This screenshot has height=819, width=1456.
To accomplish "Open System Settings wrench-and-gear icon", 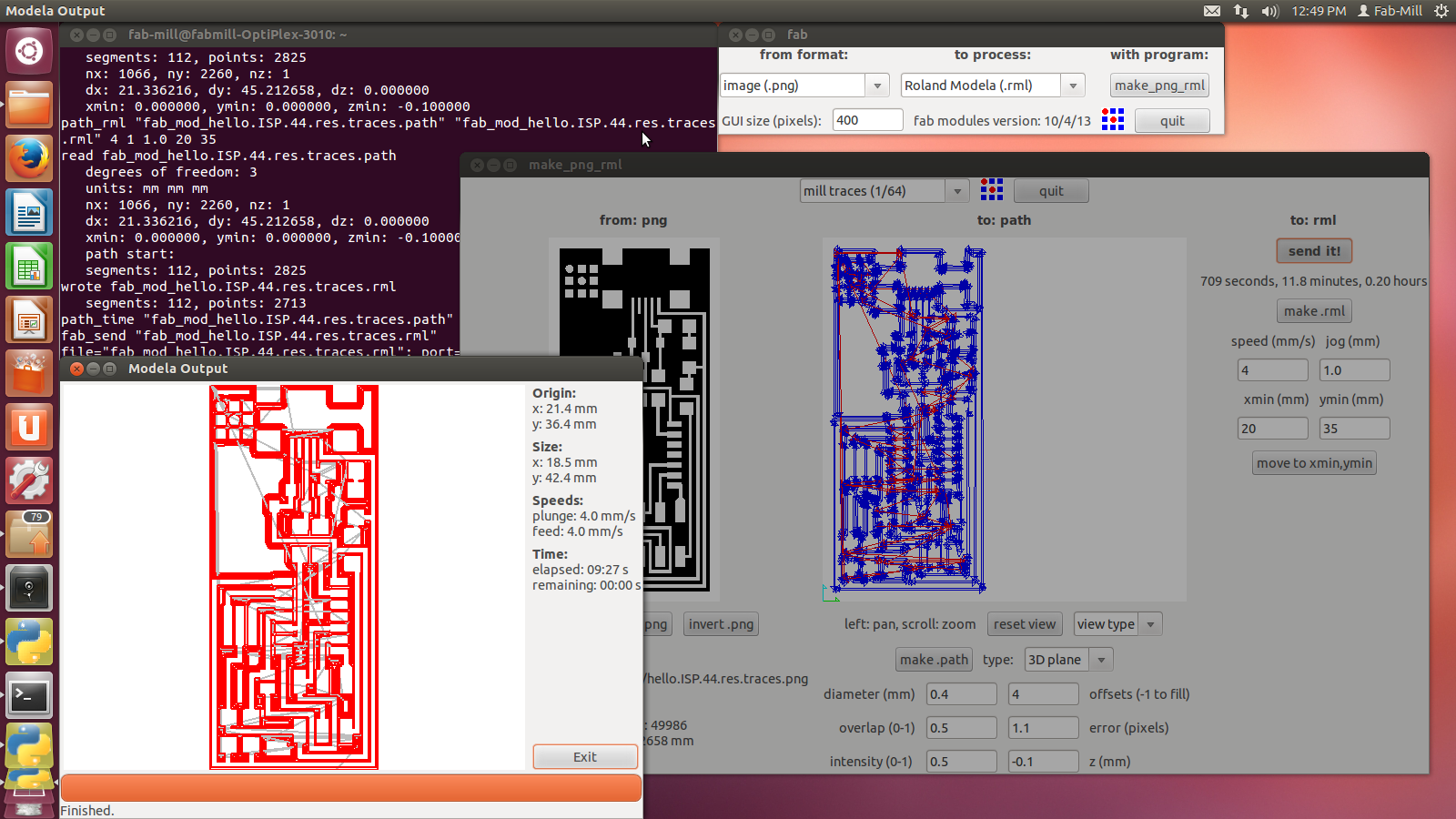I will pos(29,481).
